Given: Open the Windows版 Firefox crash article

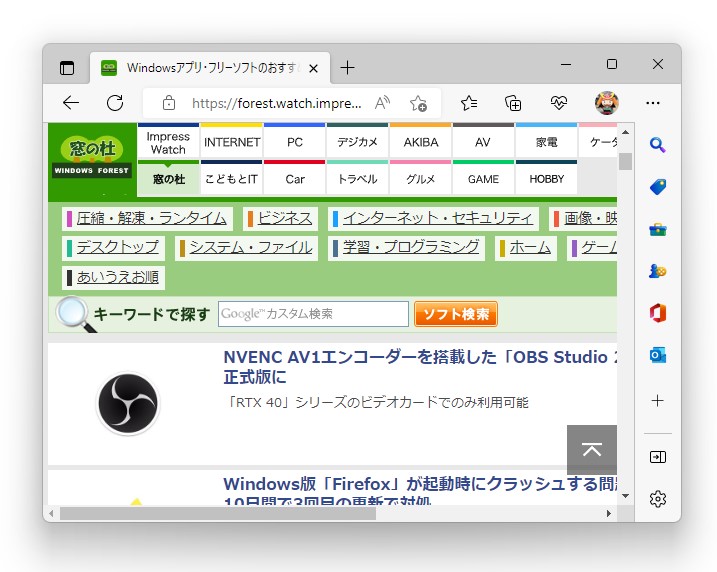Looking at the screenshot, I should pos(420,490).
